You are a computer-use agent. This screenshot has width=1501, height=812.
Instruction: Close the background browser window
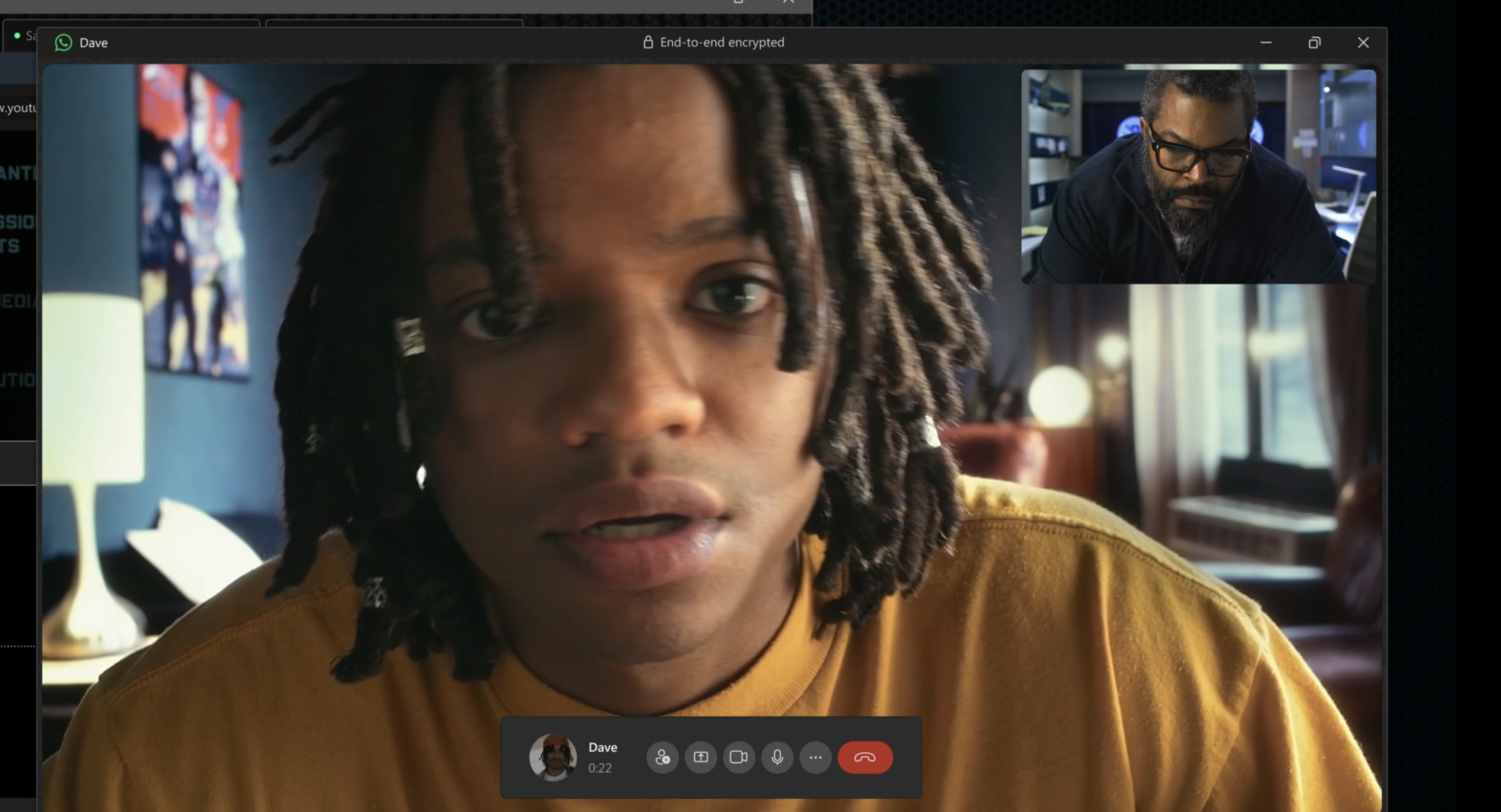pyautogui.click(x=788, y=2)
